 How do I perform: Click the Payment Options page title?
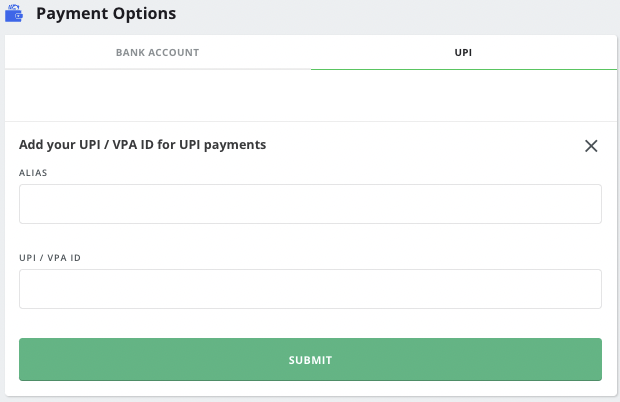point(106,13)
